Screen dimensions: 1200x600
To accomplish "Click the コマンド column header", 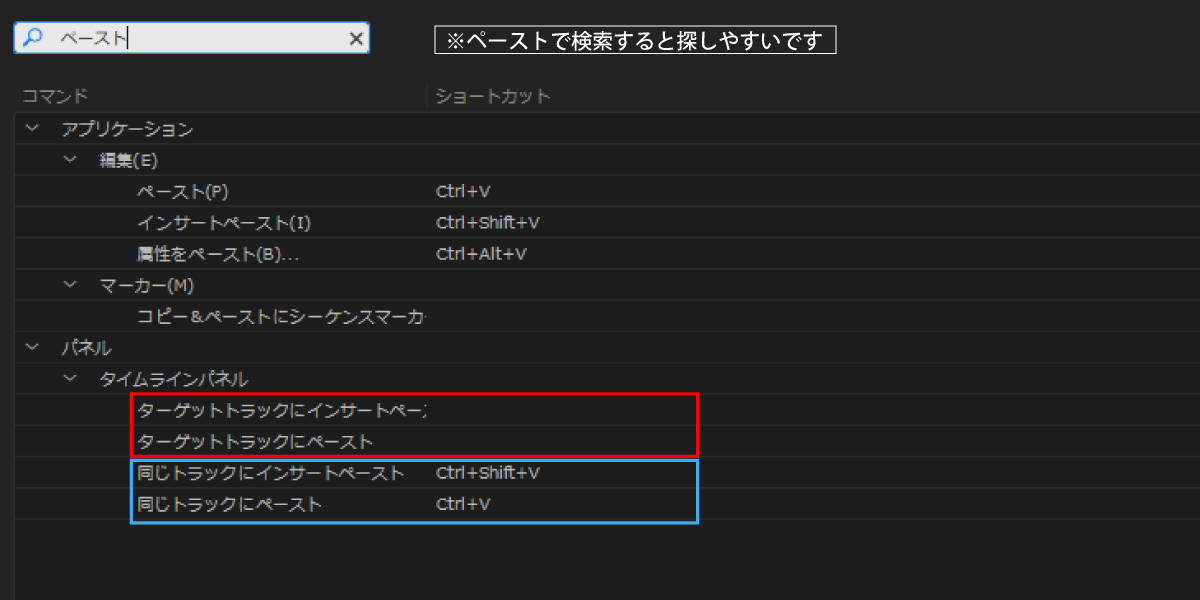I will [55, 96].
